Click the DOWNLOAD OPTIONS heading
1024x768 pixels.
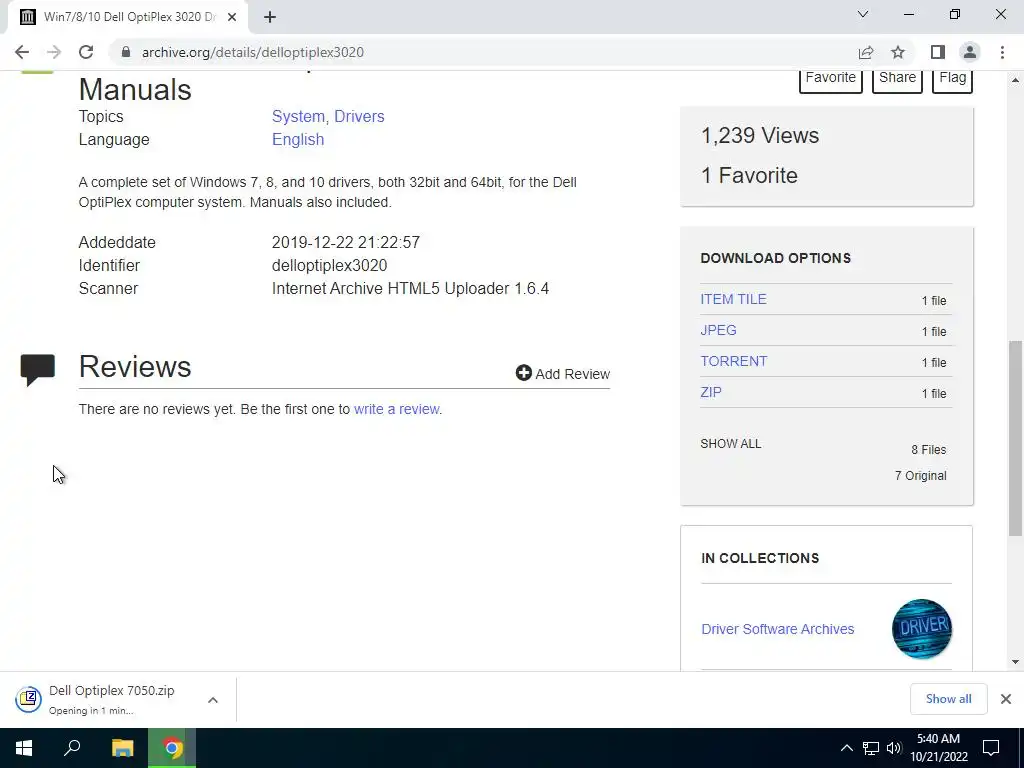click(x=776, y=258)
